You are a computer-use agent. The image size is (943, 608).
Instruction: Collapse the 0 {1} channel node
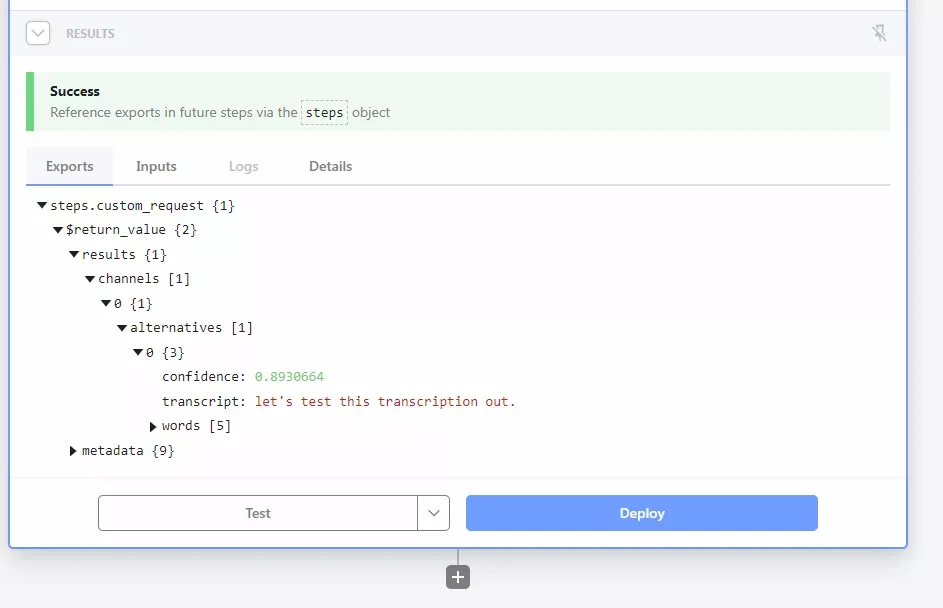pos(106,303)
